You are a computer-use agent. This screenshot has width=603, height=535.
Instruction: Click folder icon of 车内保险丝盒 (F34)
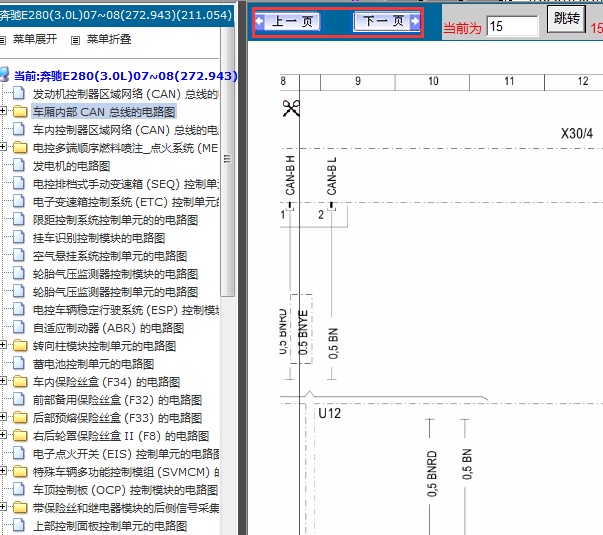pyautogui.click(x=20, y=382)
